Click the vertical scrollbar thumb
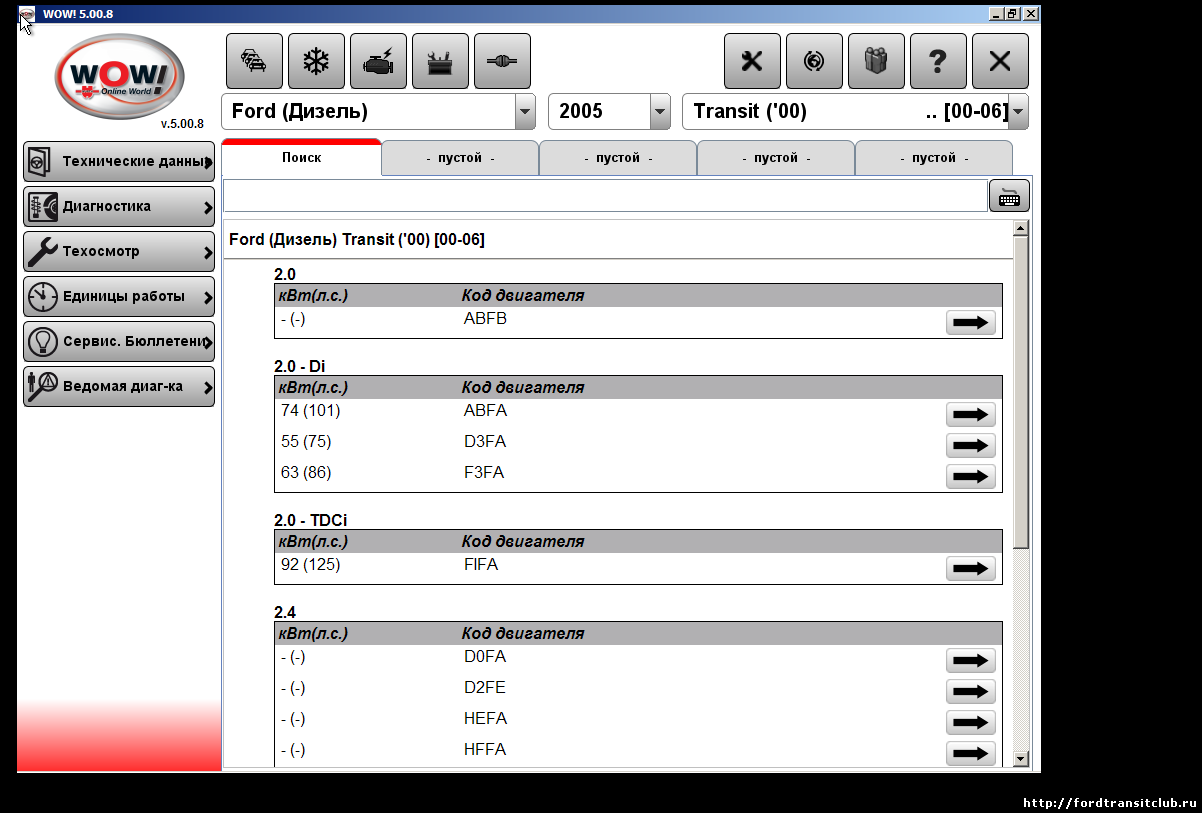 click(x=1020, y=392)
